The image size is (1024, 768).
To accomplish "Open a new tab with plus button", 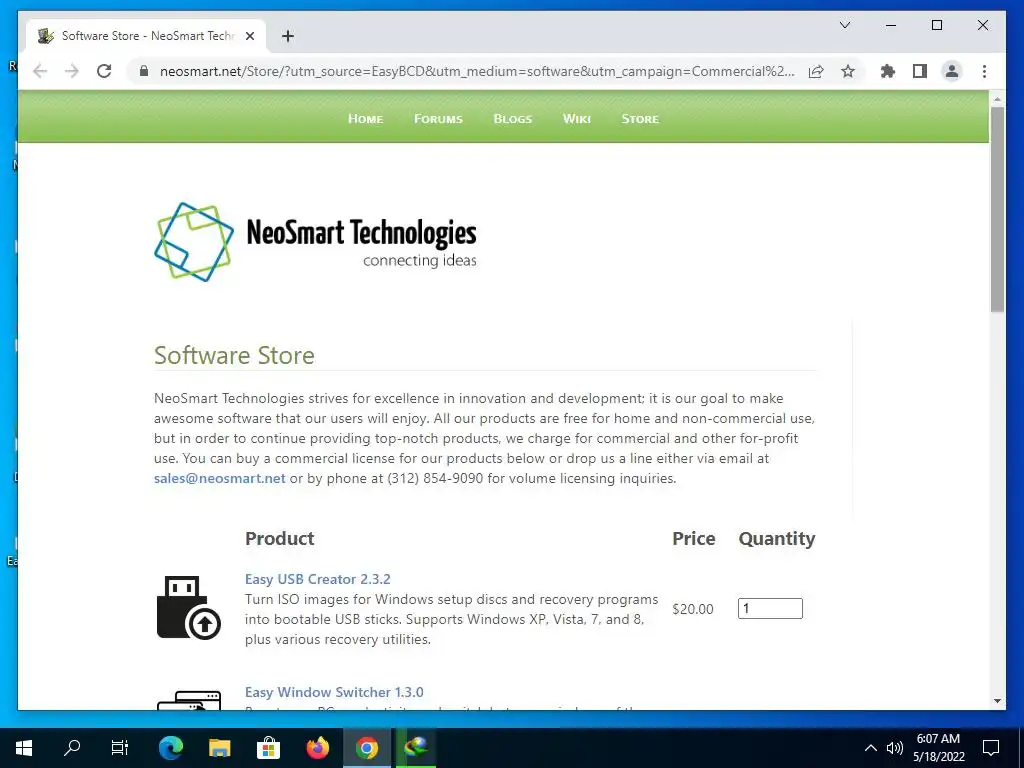I will [288, 36].
